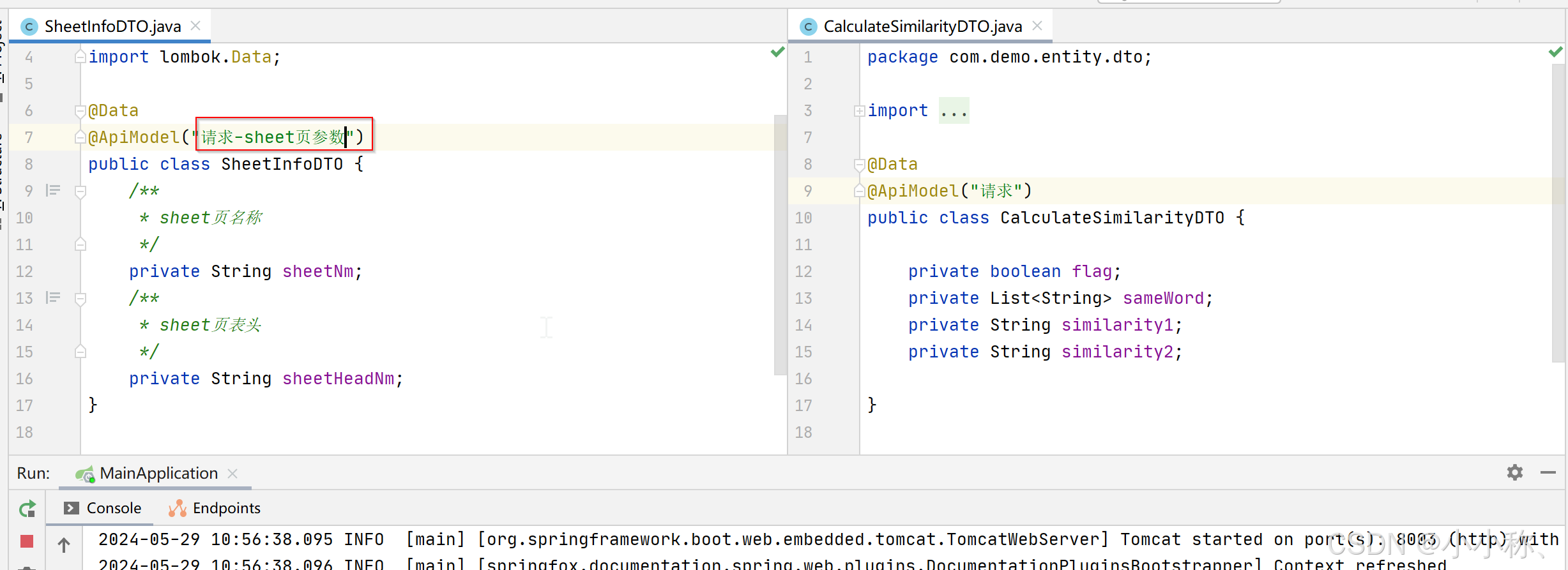Open Run panel settings gear
Image resolution: width=1568 pixels, height=570 pixels.
pyautogui.click(x=1515, y=472)
